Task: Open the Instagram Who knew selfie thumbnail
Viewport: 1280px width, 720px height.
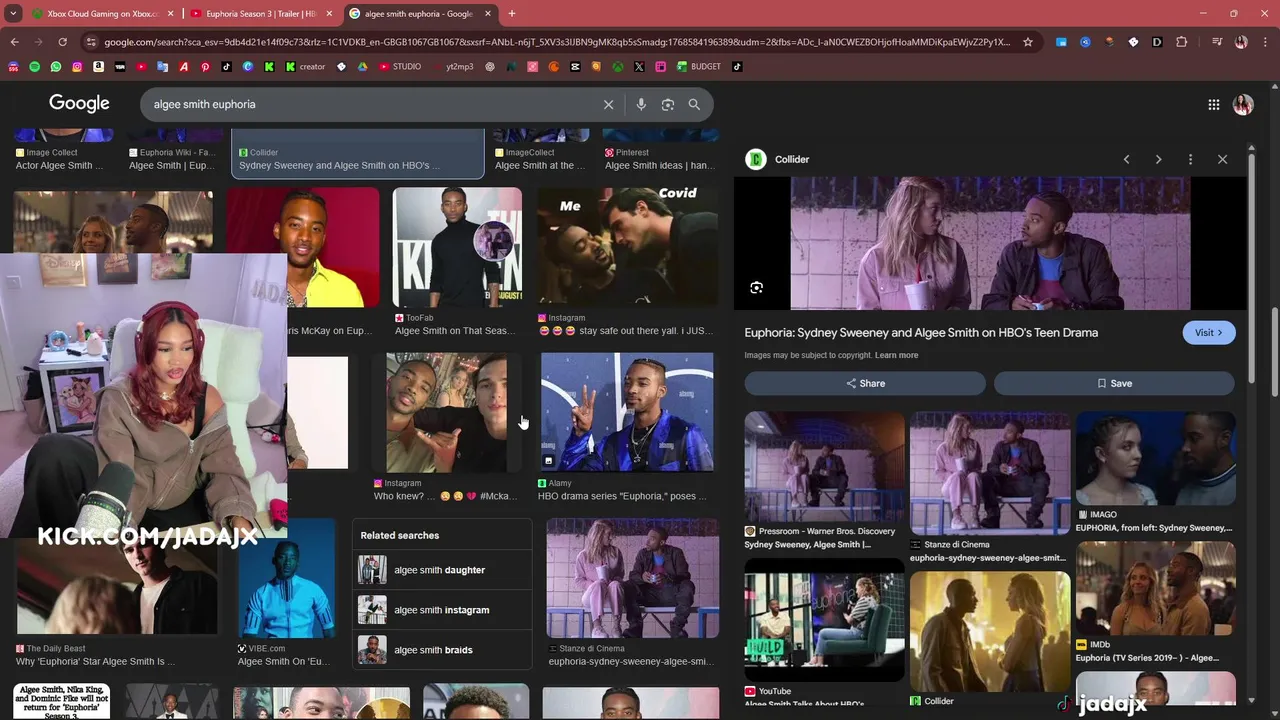Action: coord(446,412)
